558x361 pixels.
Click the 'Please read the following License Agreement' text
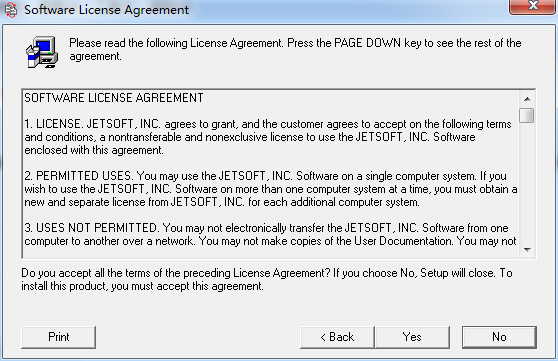tap(175, 43)
